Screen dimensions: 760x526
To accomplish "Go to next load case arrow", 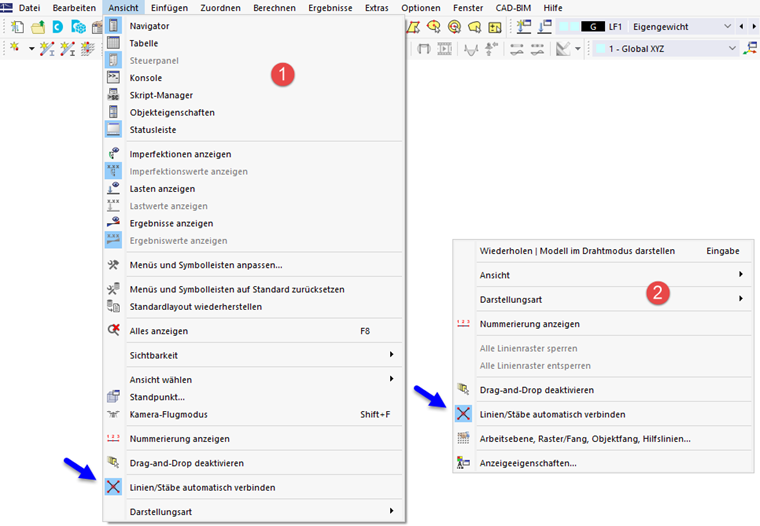I will (x=754, y=27).
